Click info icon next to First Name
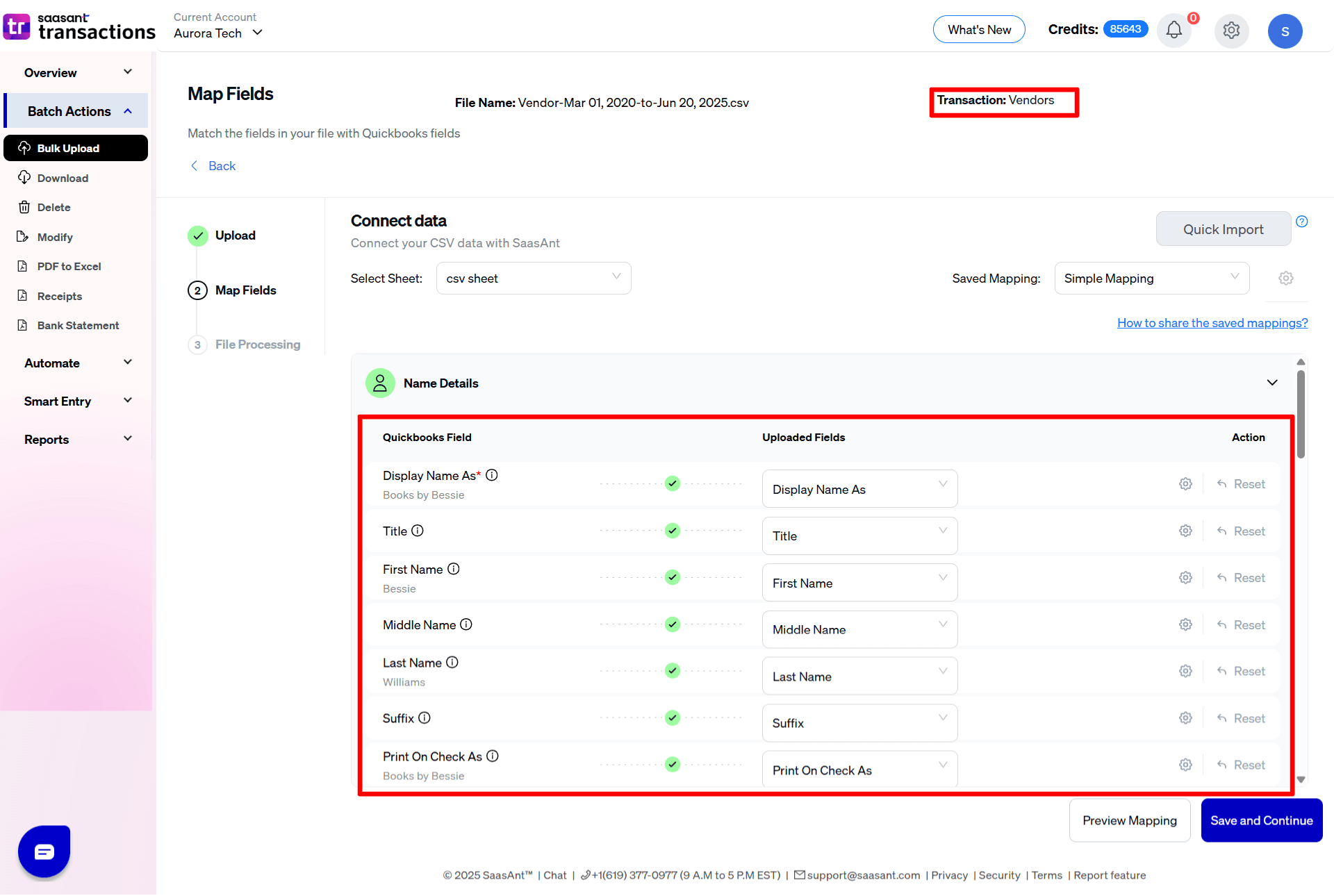This screenshot has width=1334, height=896. 454,569
